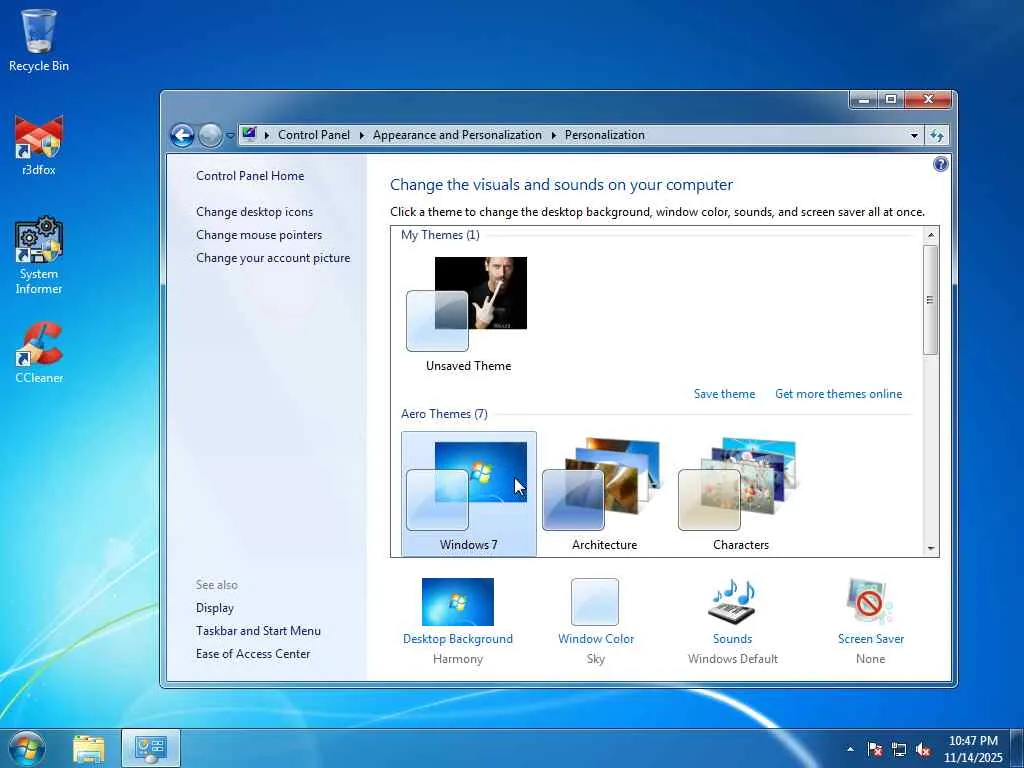This screenshot has width=1024, height=768.
Task: Open Action Center flag tray icon
Action: 875,749
